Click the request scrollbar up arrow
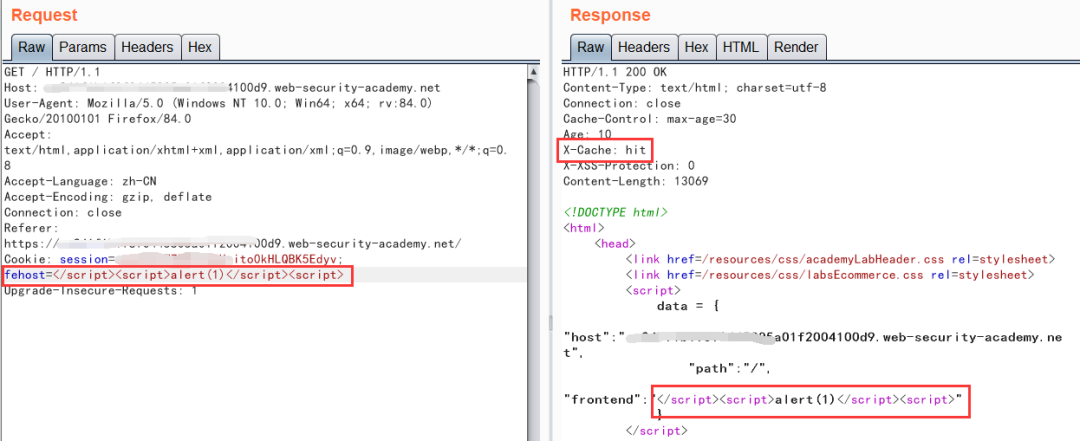Image resolution: width=1080 pixels, height=441 pixels. point(534,72)
